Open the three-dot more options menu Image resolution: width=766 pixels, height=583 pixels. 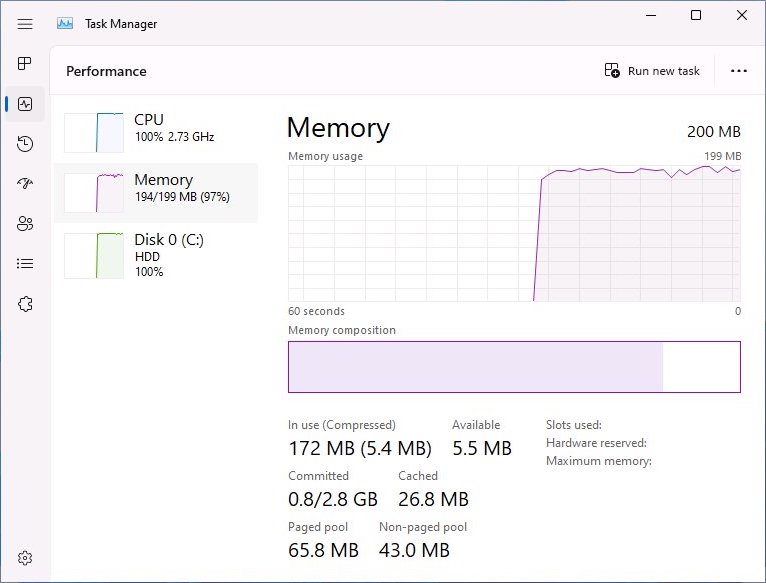tap(739, 71)
